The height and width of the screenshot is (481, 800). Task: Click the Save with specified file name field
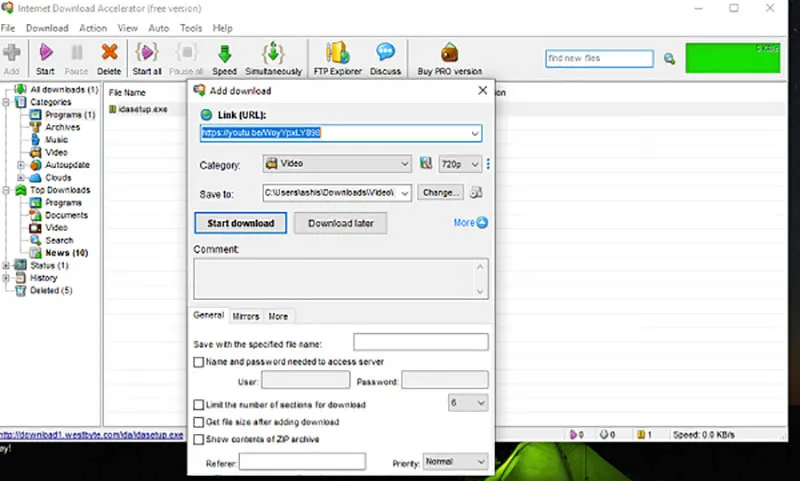tap(420, 342)
